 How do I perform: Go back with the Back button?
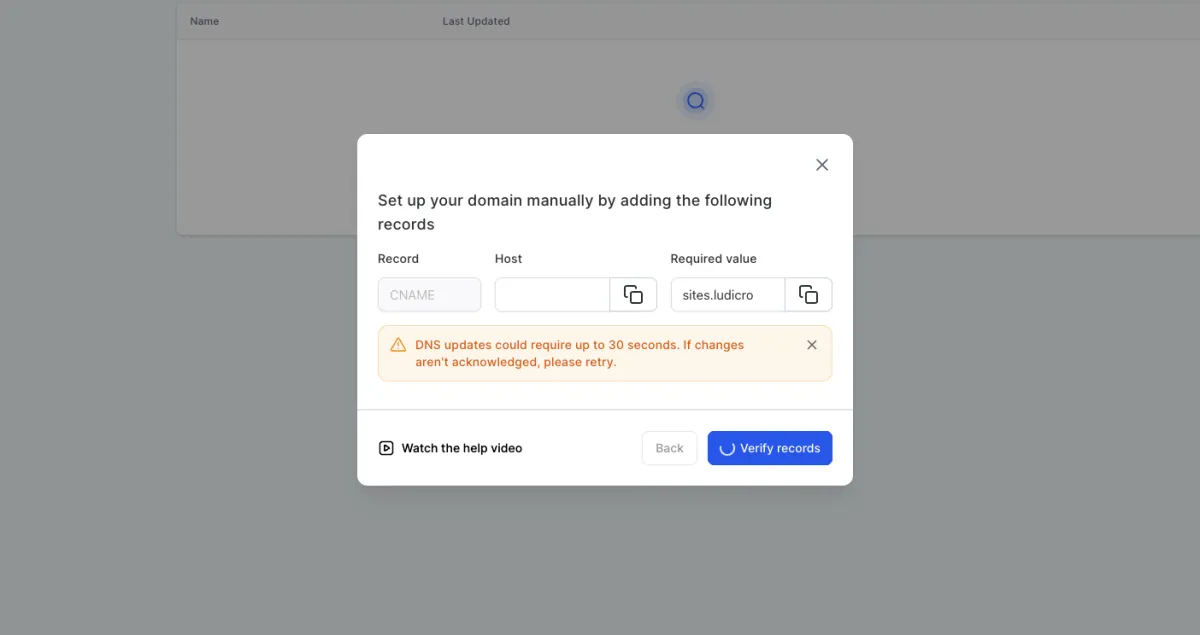coord(669,448)
